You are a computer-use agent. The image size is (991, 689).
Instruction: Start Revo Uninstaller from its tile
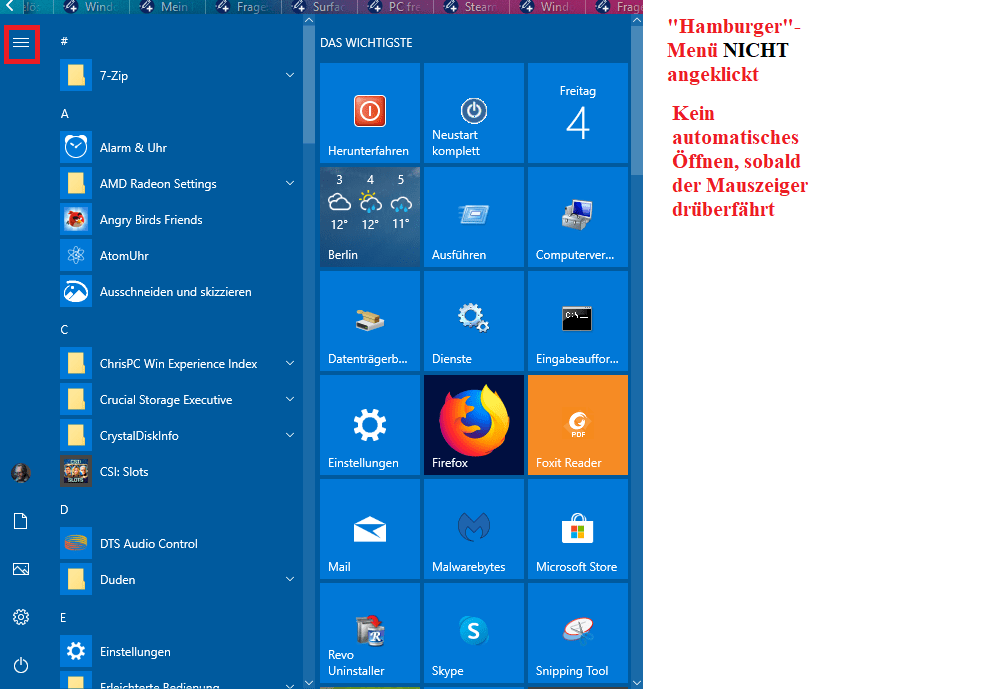(x=370, y=632)
